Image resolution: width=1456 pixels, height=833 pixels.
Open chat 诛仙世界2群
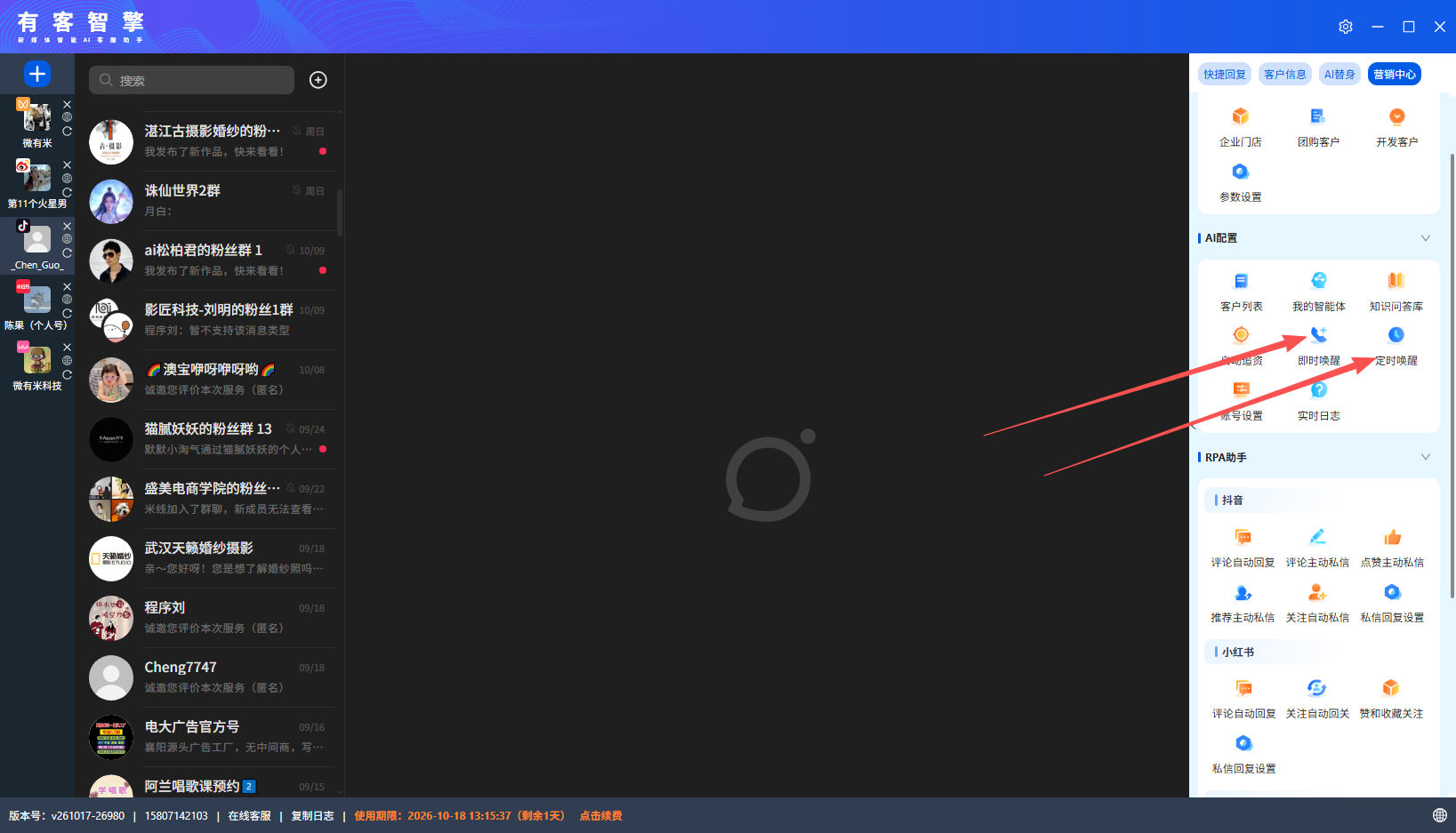[212, 201]
